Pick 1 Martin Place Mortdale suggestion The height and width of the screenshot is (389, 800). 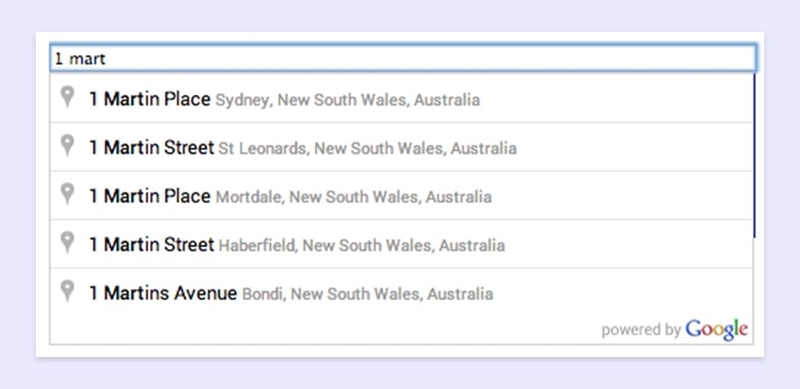pos(402,196)
